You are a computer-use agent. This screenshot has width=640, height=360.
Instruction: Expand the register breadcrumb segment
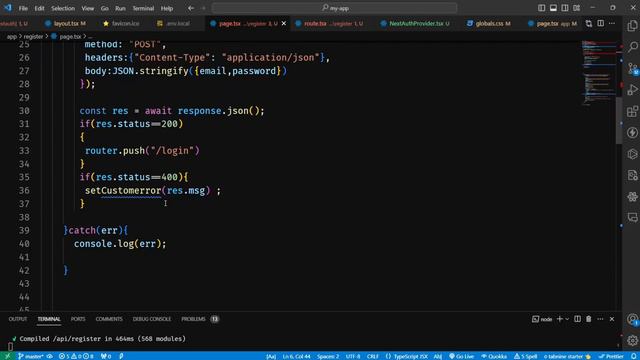coord(33,36)
